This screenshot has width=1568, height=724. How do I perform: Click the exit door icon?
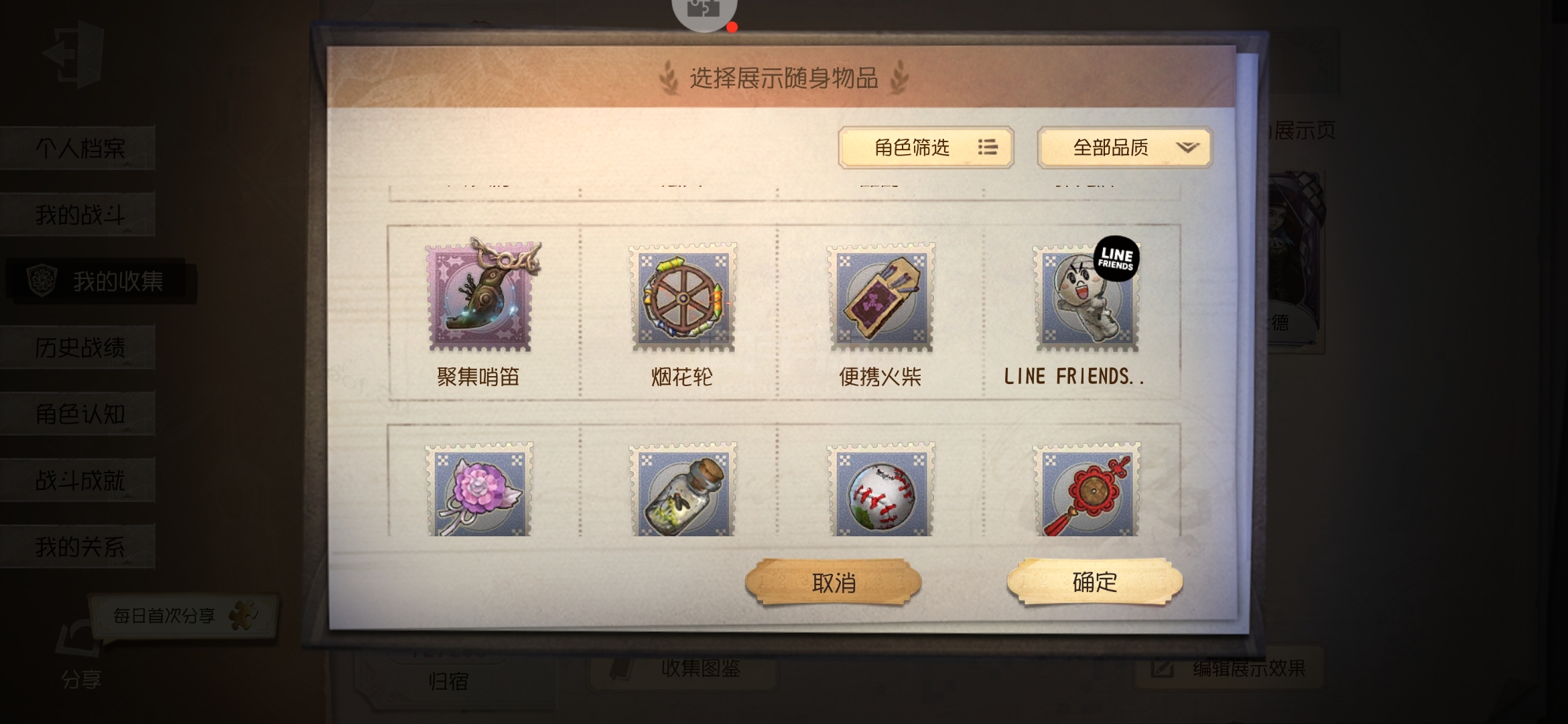(73, 54)
